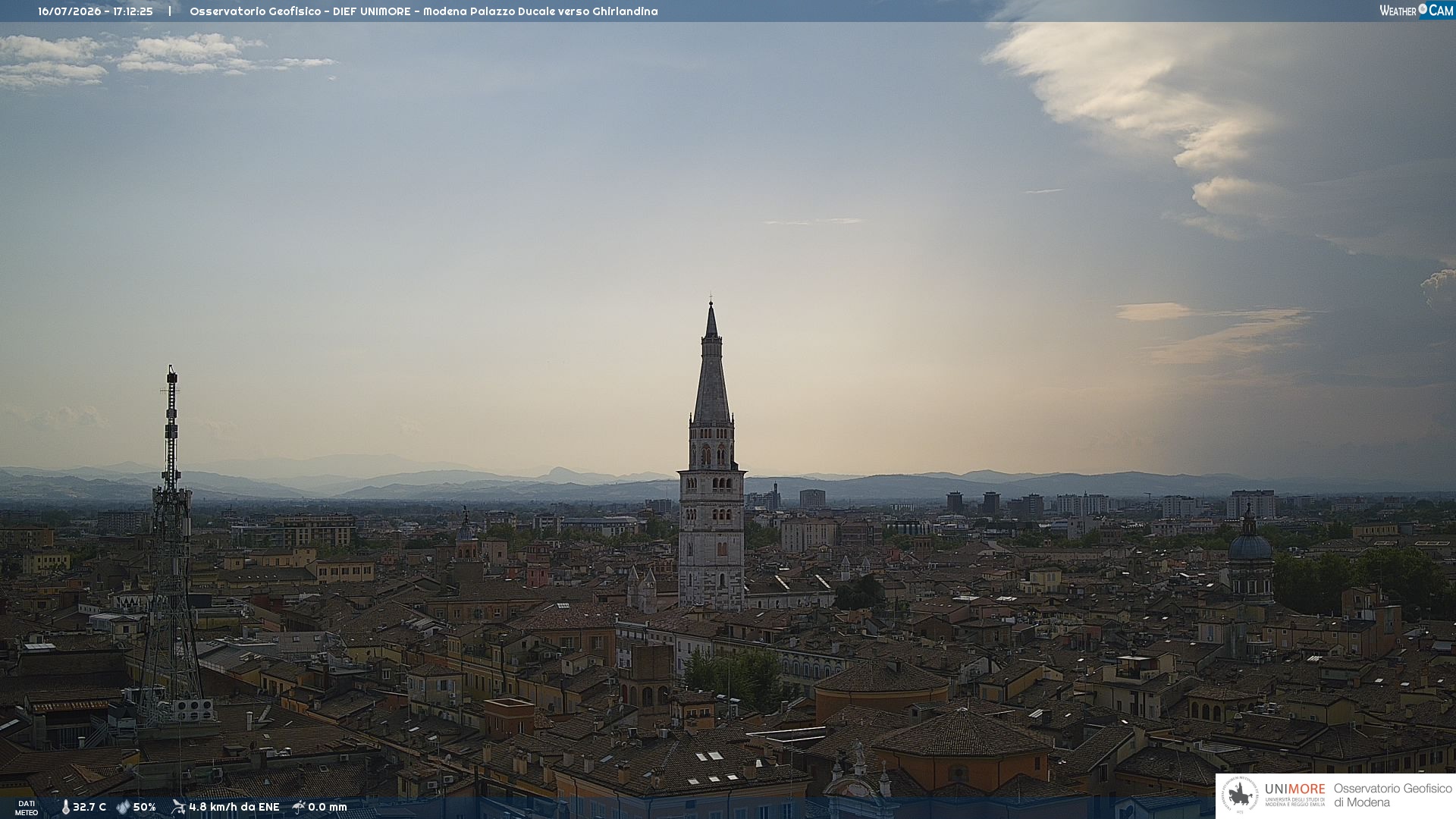
Task: Select the Osservatorio Geofisico camera title text
Action: pyautogui.click(x=424, y=11)
